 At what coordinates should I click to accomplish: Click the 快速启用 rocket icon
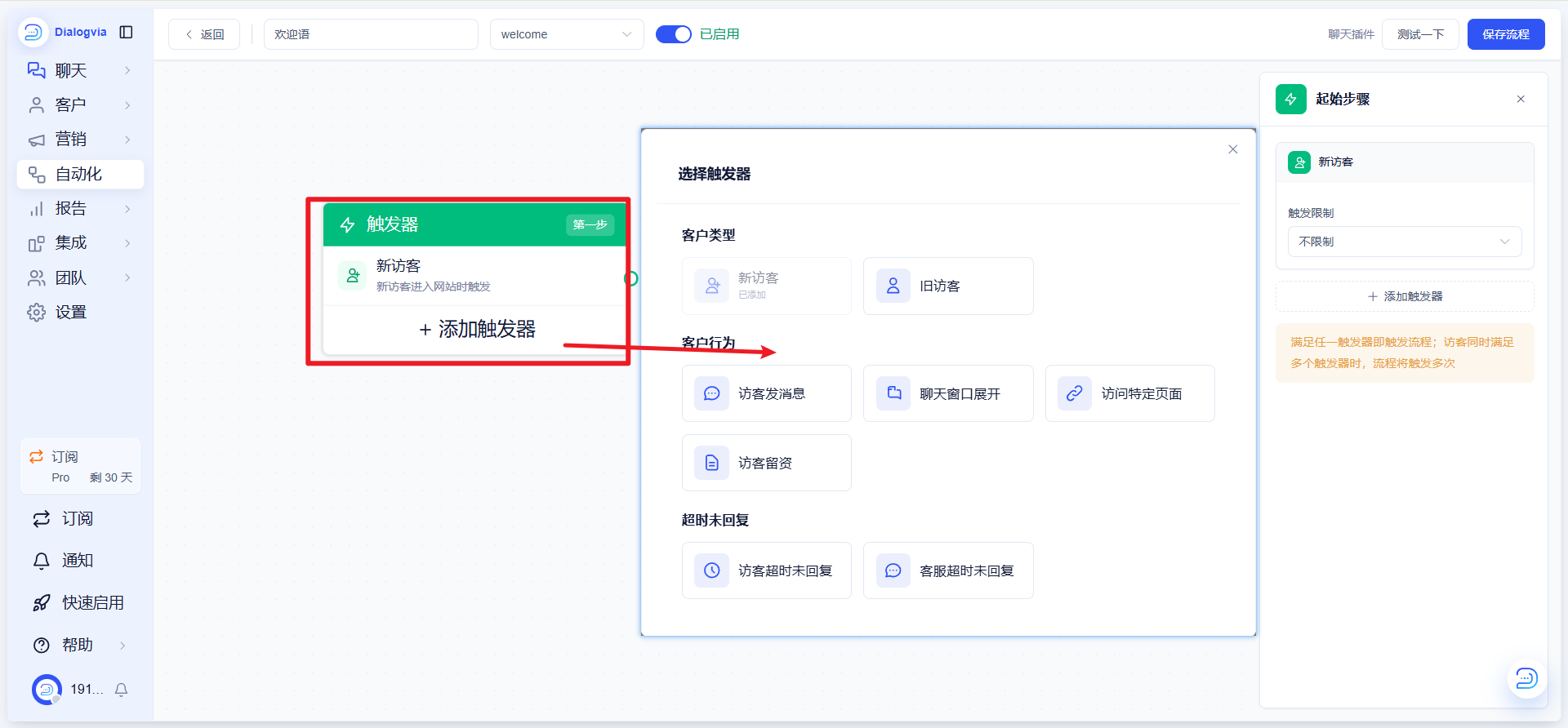(42, 603)
